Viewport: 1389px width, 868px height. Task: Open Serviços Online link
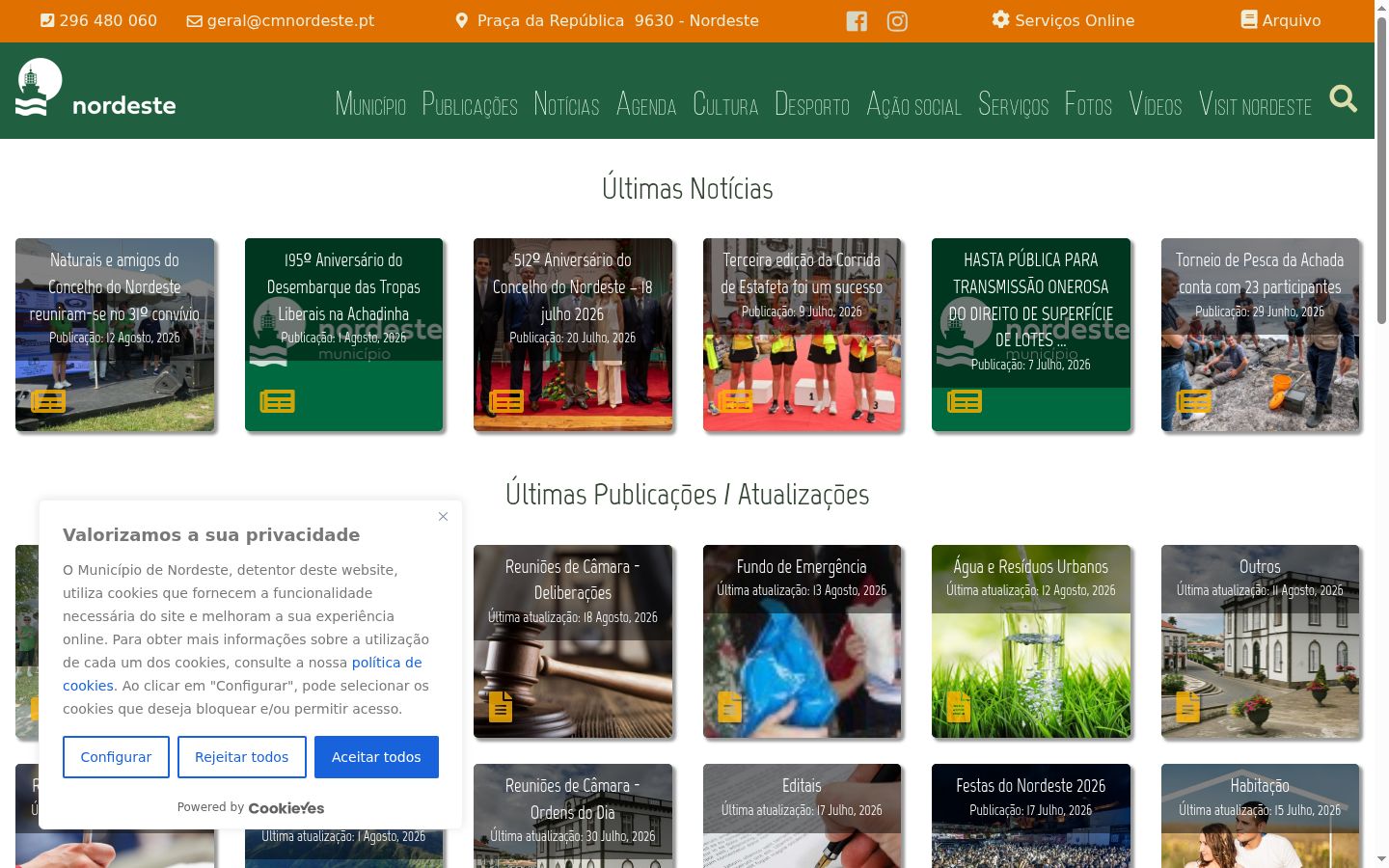tap(1075, 20)
